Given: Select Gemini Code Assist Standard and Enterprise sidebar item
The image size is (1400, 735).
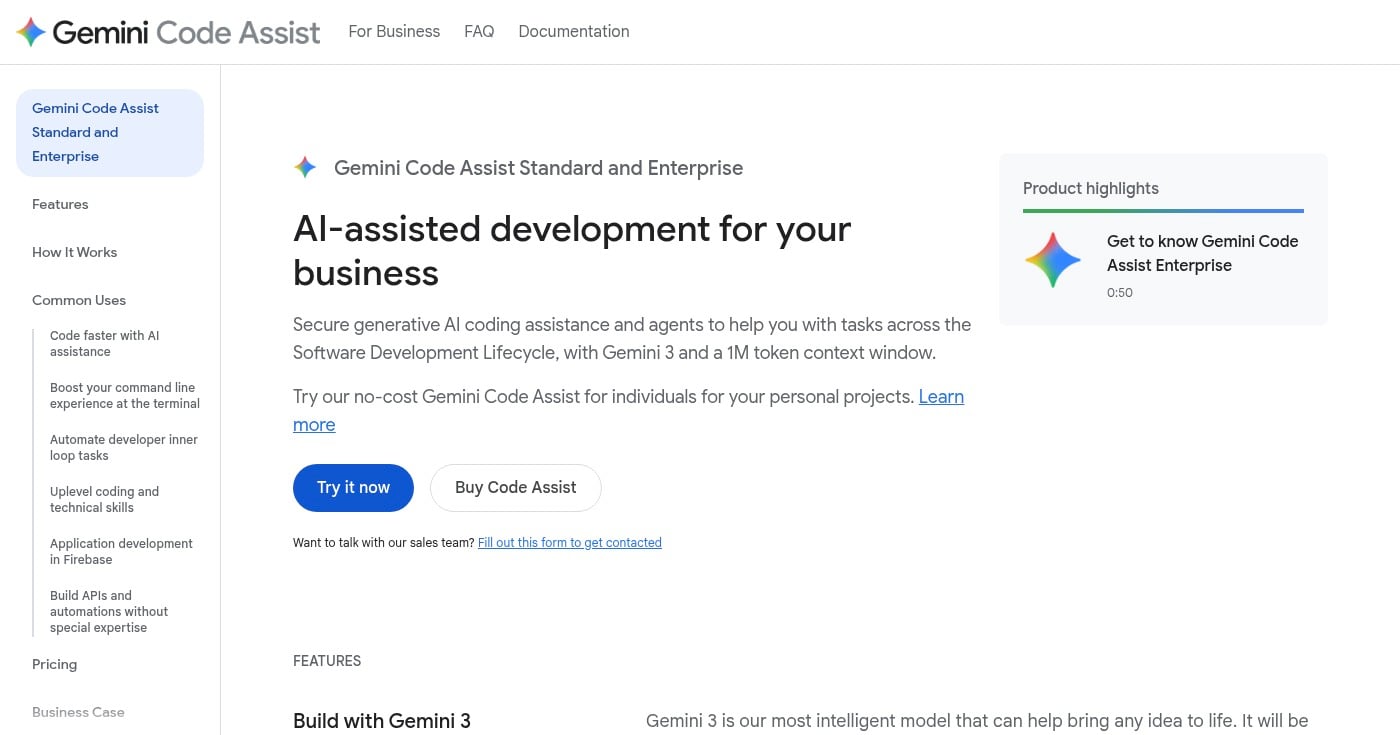Looking at the screenshot, I should pyautogui.click(x=110, y=132).
